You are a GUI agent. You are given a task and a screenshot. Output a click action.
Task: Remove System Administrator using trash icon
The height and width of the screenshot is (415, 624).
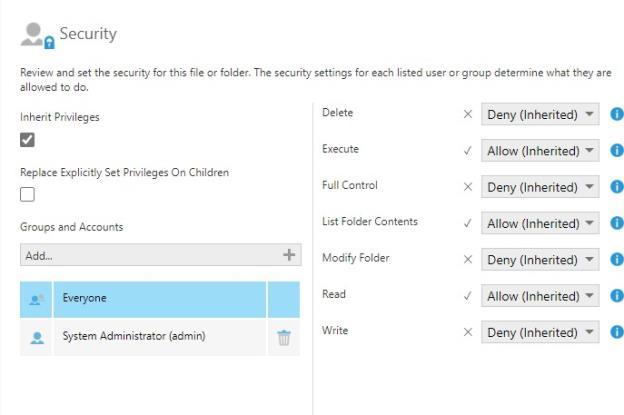click(284, 337)
